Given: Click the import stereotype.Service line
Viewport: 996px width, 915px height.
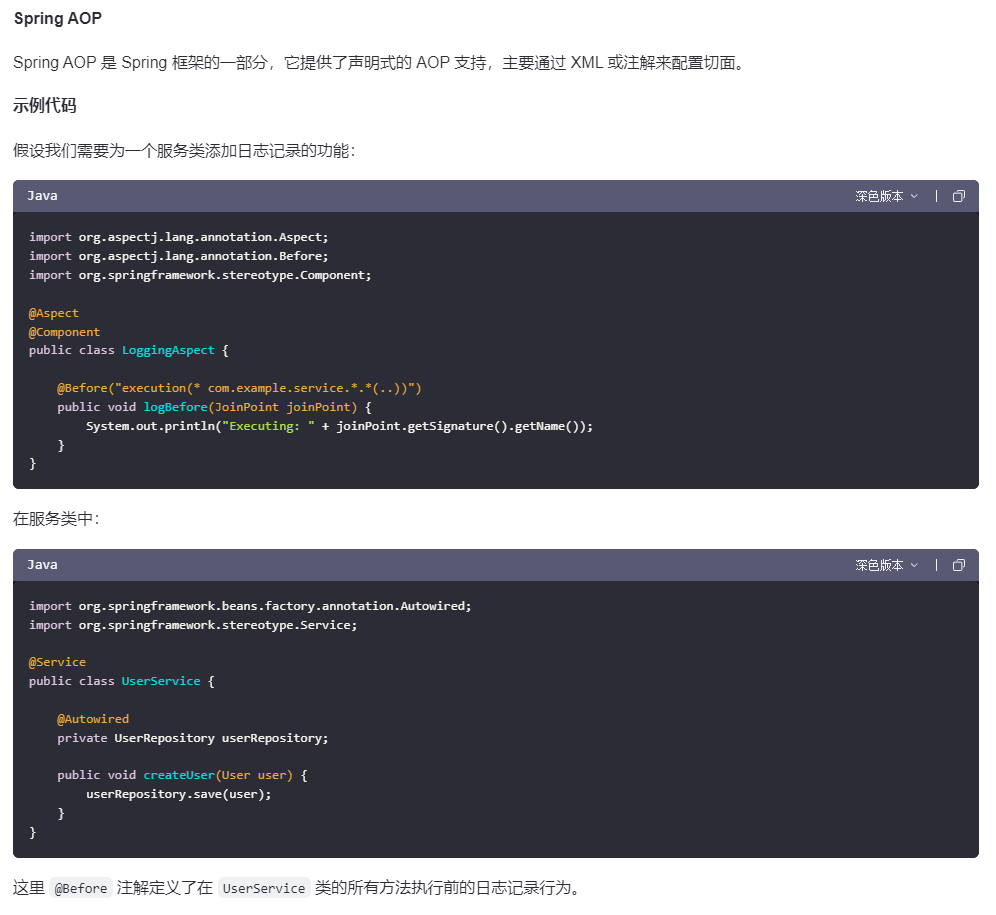Looking at the screenshot, I should tap(193, 625).
